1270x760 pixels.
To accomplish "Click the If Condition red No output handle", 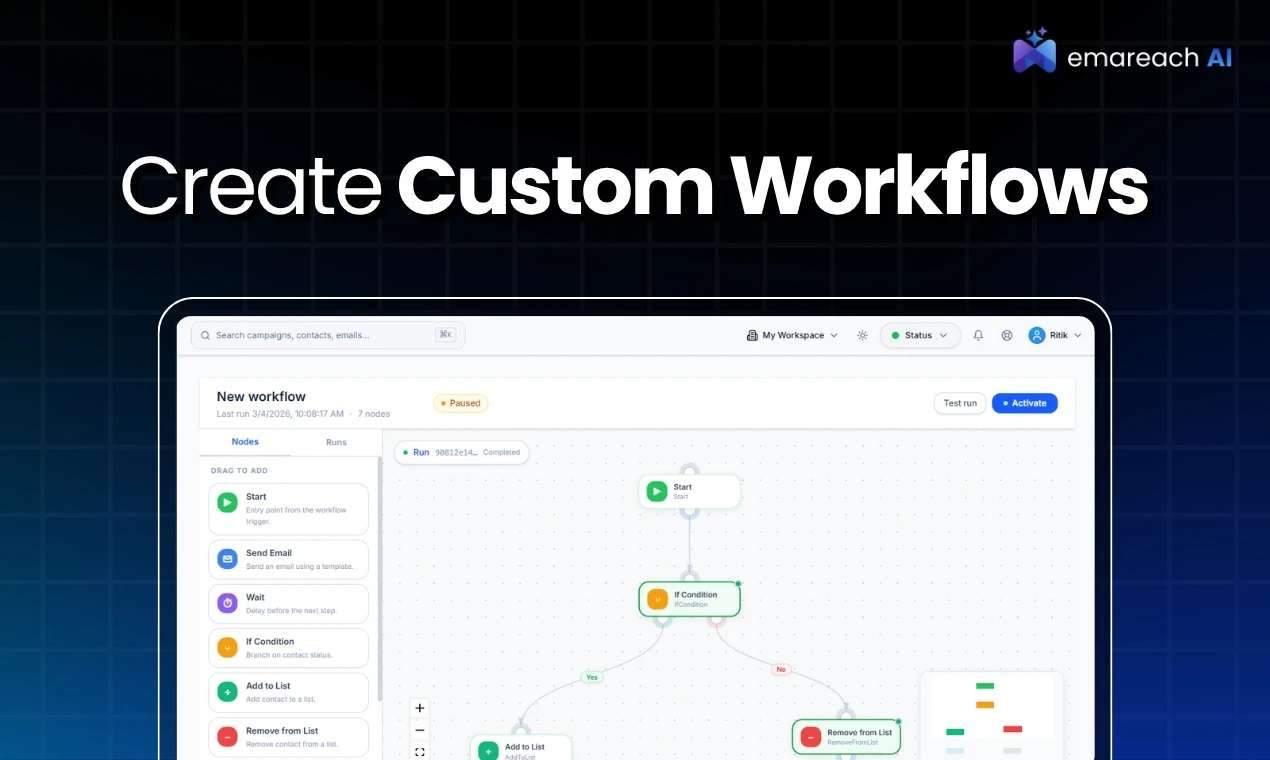I will (716, 620).
